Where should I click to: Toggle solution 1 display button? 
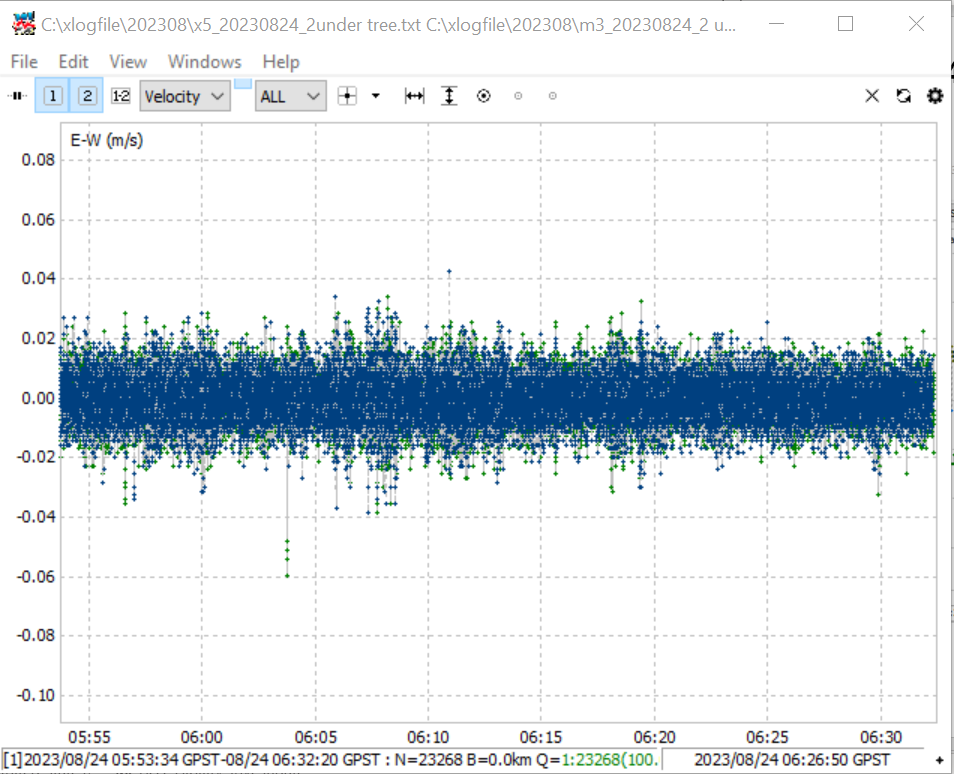click(53, 96)
